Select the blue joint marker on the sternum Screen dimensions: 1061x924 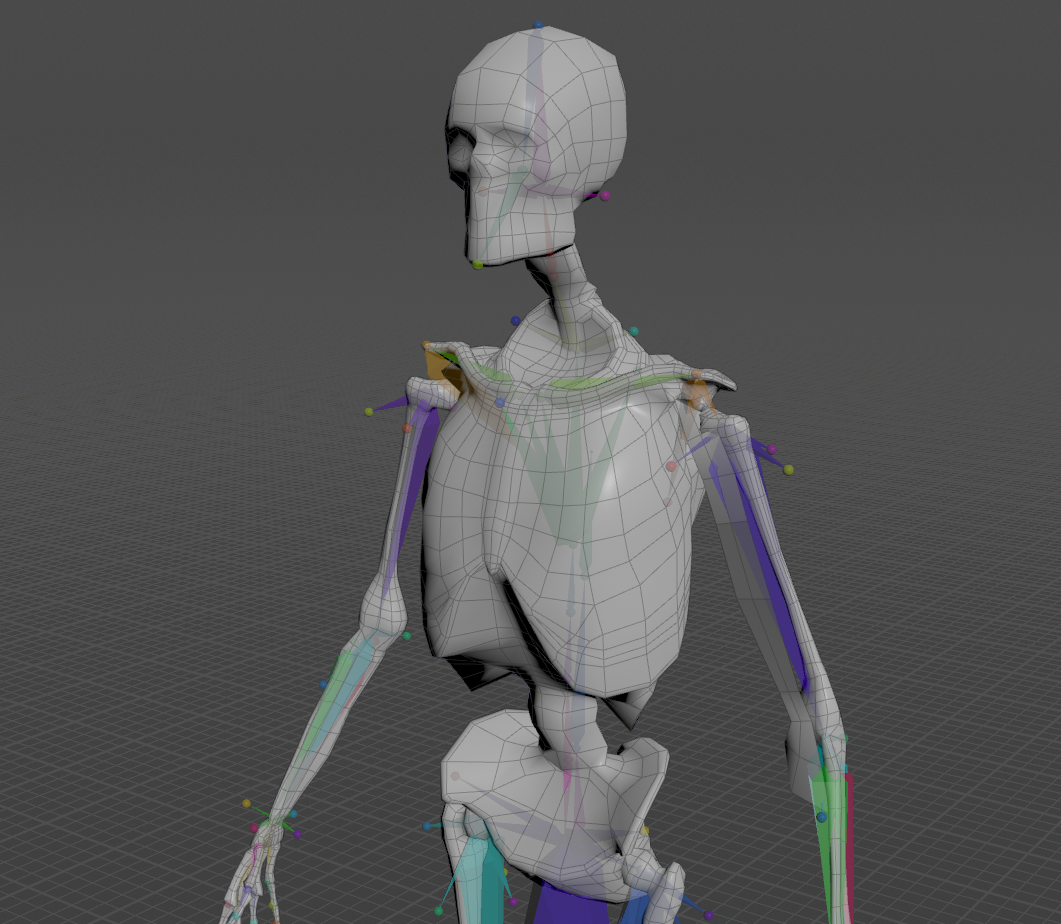(499, 401)
